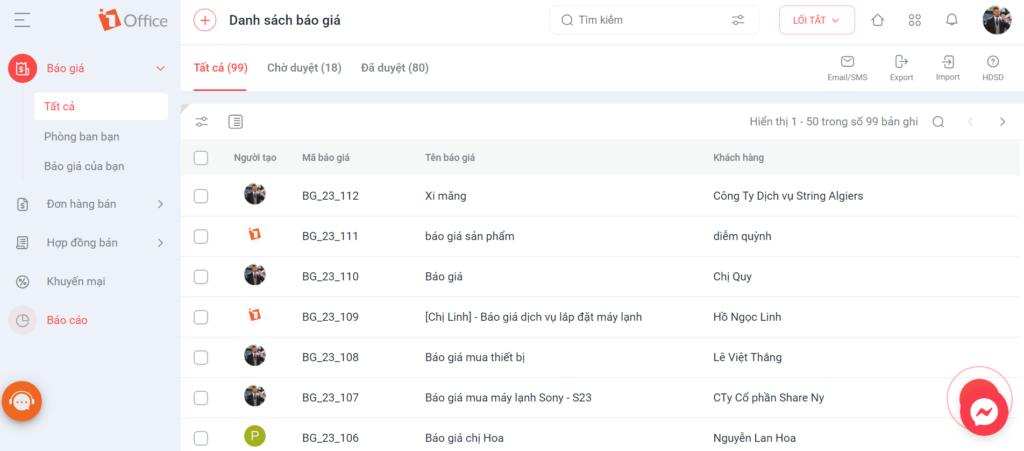
Task: Open the apps grid icon
Action: tap(915, 20)
